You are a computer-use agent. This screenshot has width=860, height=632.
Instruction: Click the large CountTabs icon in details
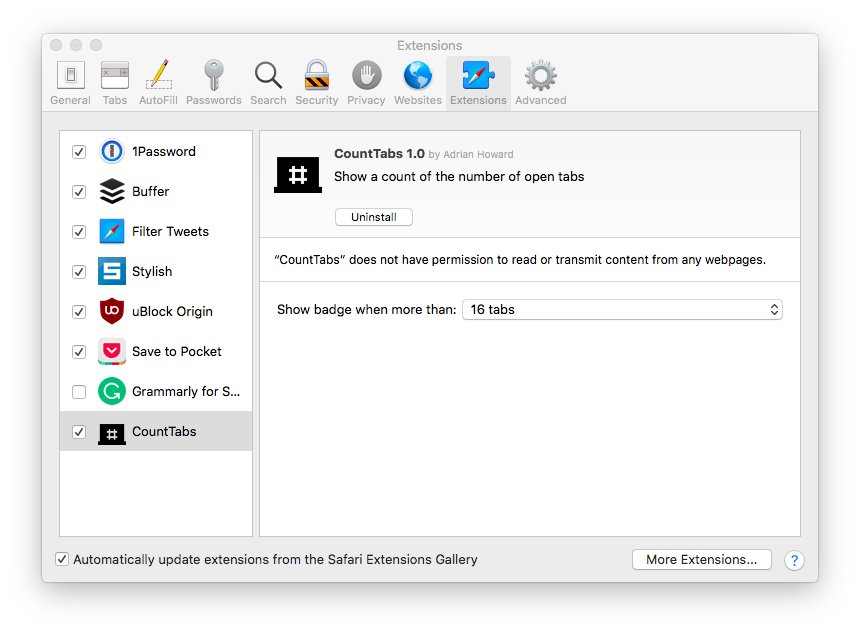click(x=298, y=175)
